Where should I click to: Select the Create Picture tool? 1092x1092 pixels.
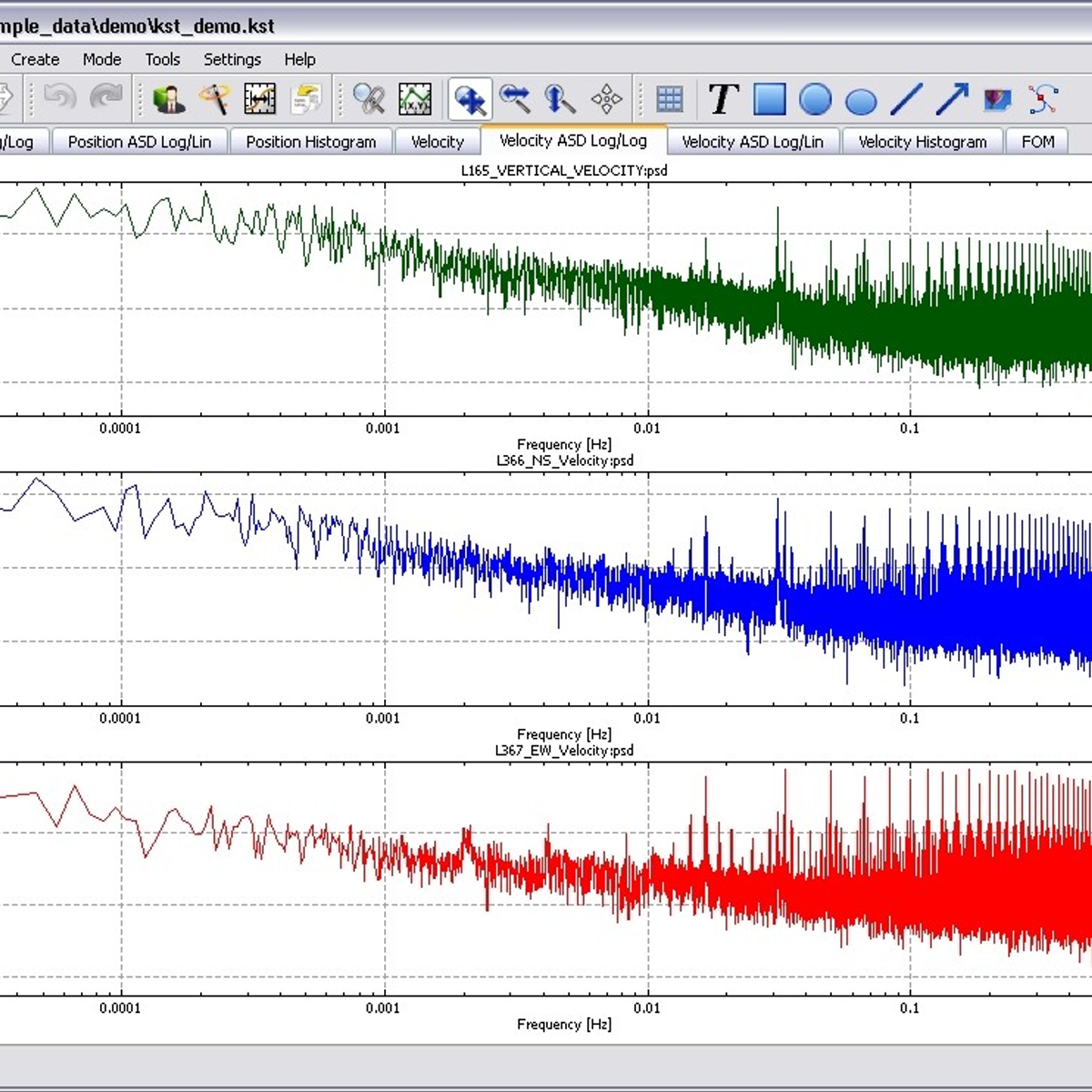click(x=995, y=98)
